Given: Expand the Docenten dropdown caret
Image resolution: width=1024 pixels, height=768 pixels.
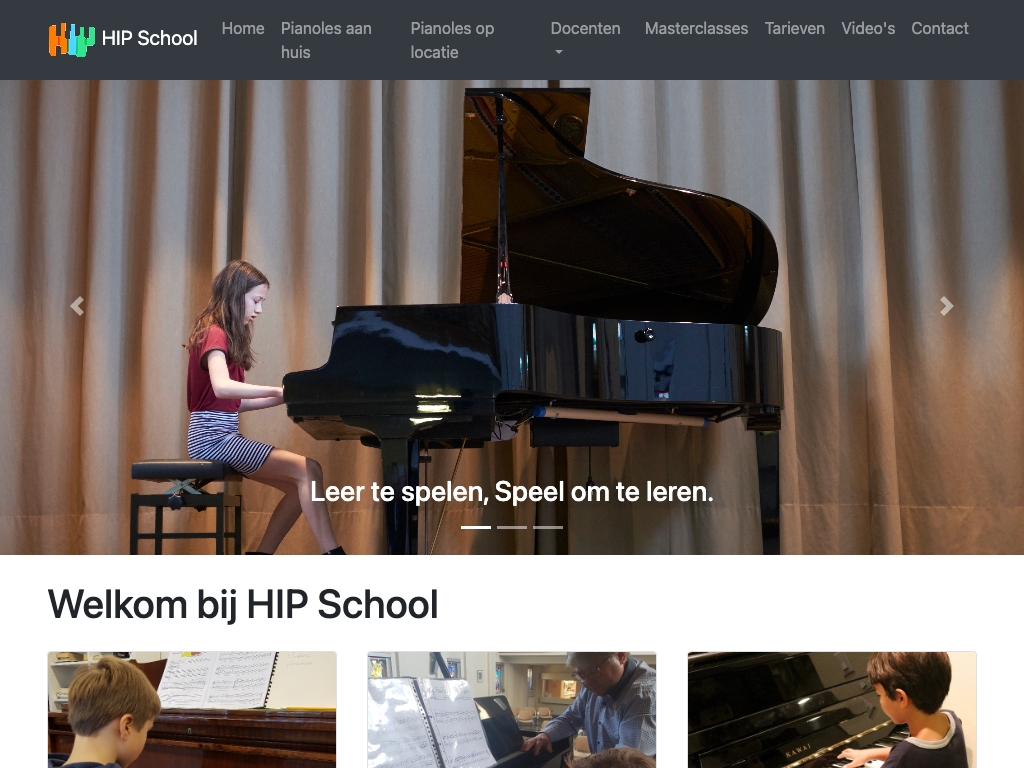Looking at the screenshot, I should pos(558,52).
